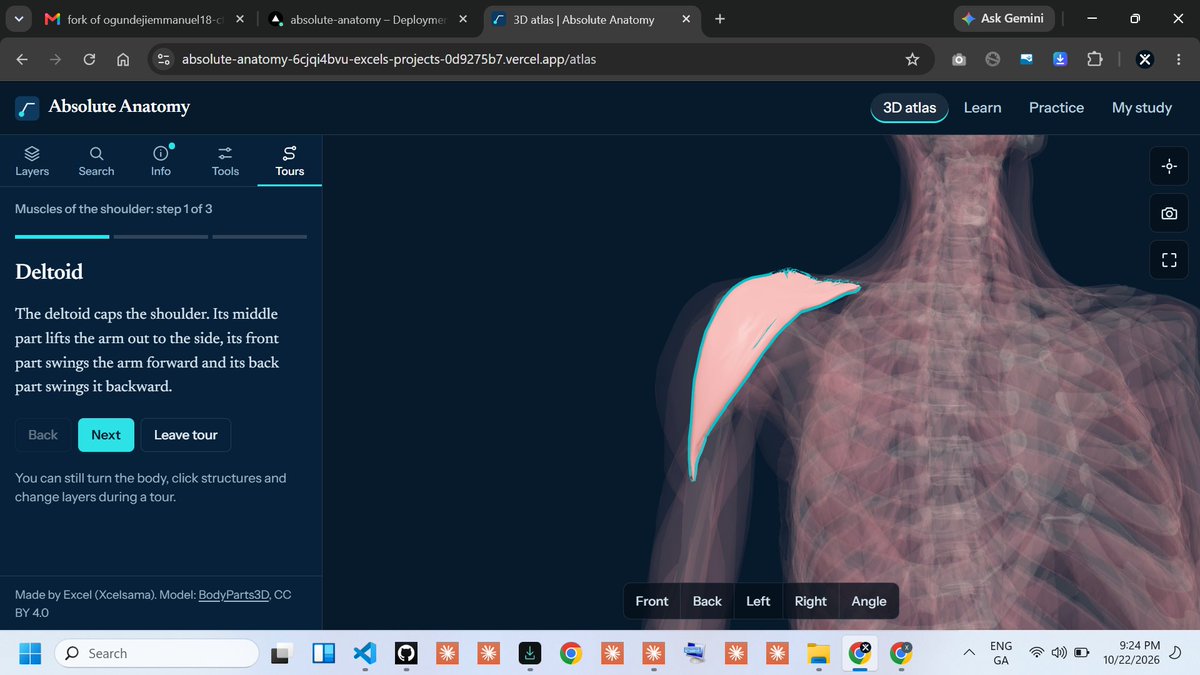
Task: Open GitHub Desktop from the taskbar
Action: [406, 653]
